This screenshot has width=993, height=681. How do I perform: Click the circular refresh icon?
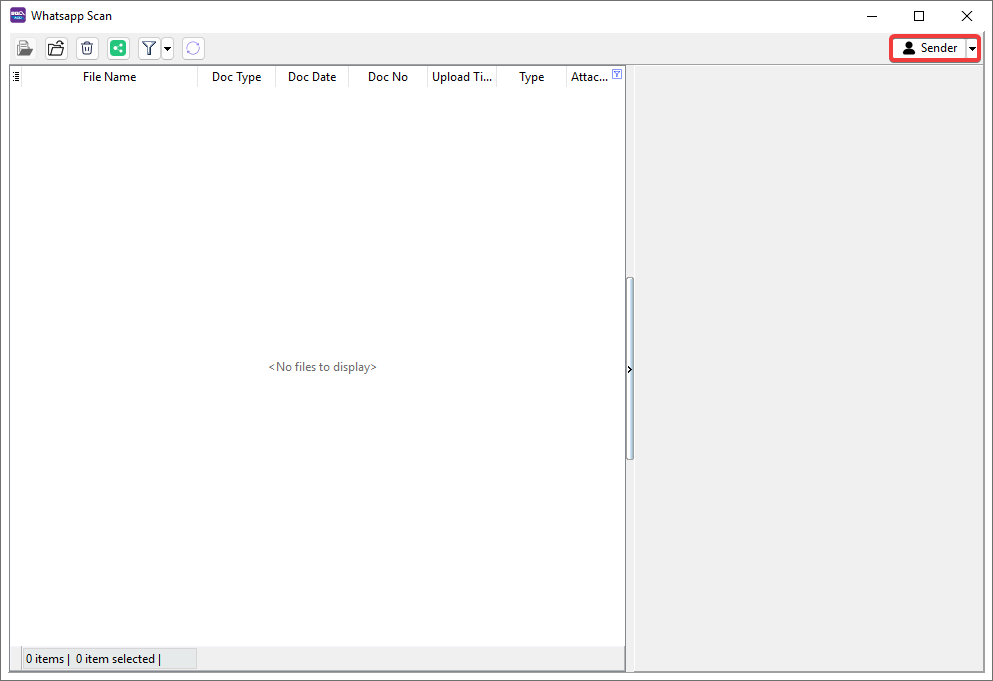(193, 48)
